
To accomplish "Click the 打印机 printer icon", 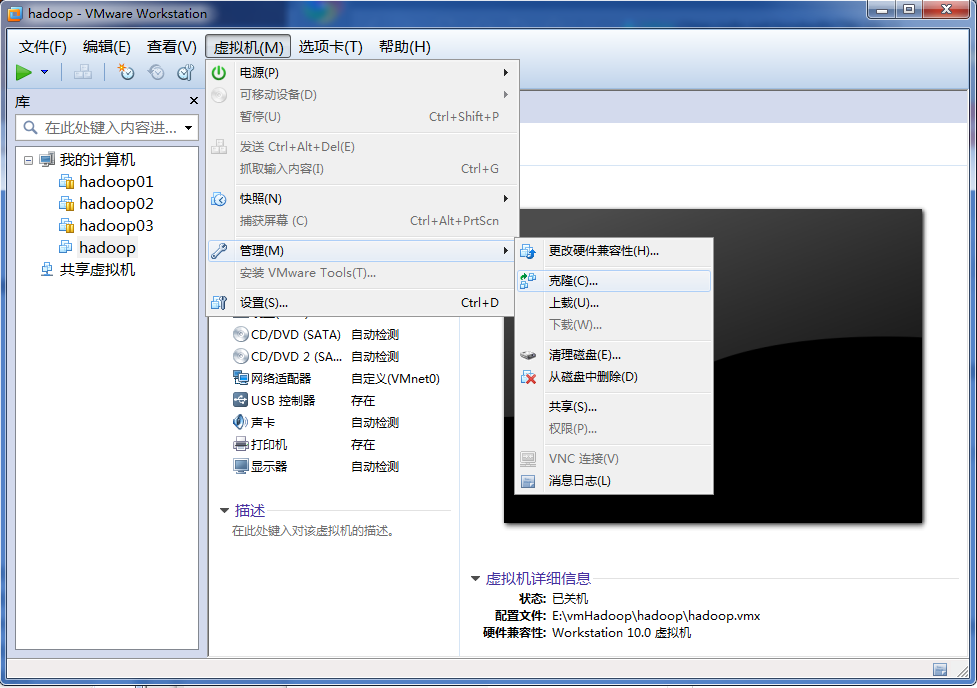I will 241,444.
